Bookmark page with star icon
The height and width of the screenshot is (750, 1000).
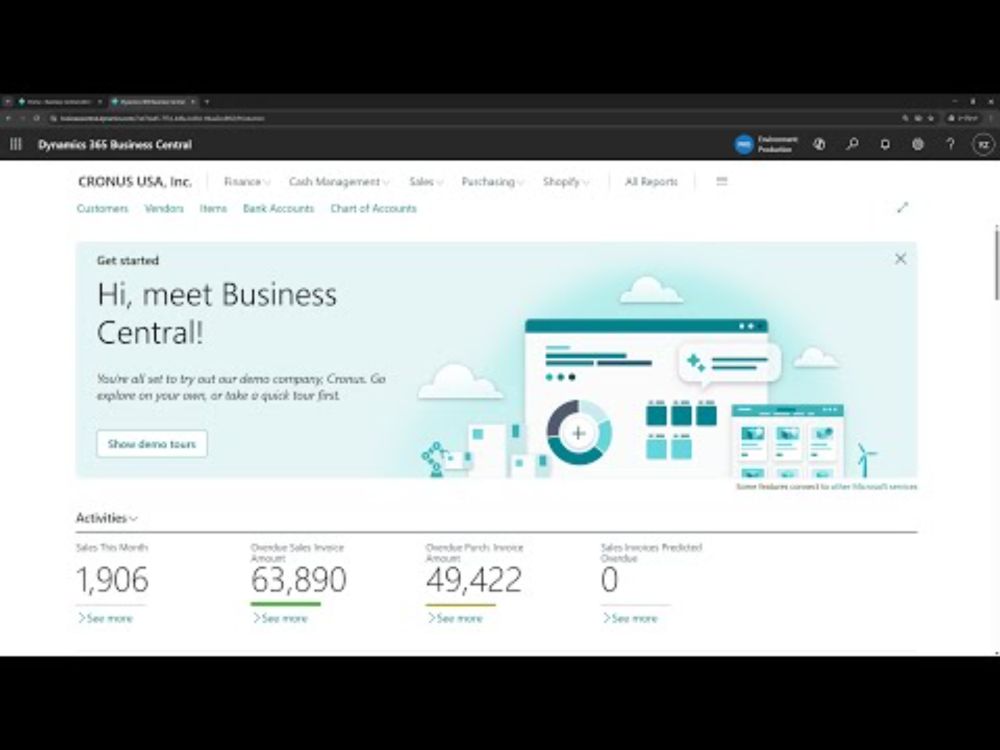click(x=931, y=118)
